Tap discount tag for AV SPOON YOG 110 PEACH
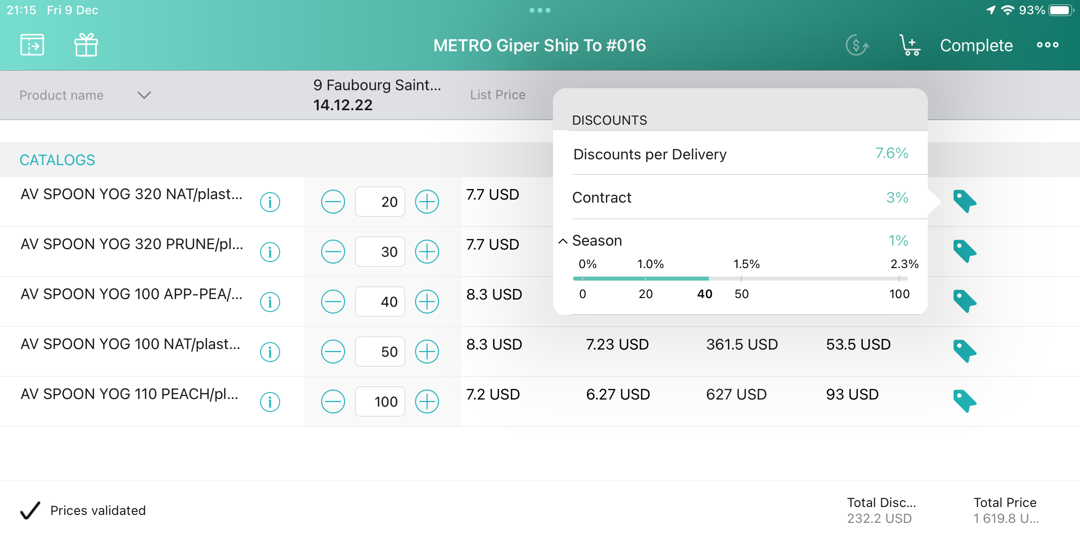 coord(964,401)
